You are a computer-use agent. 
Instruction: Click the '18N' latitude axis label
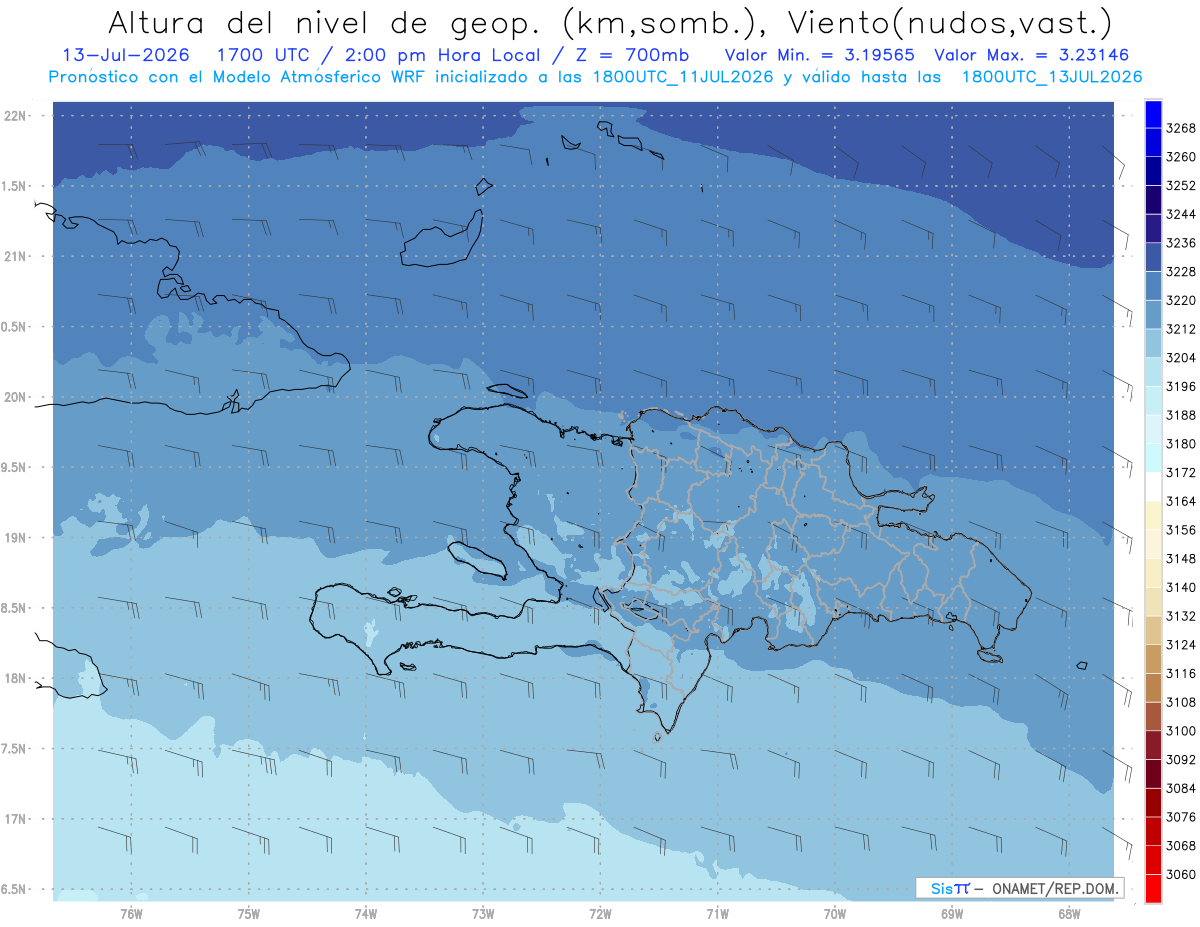click(x=16, y=678)
